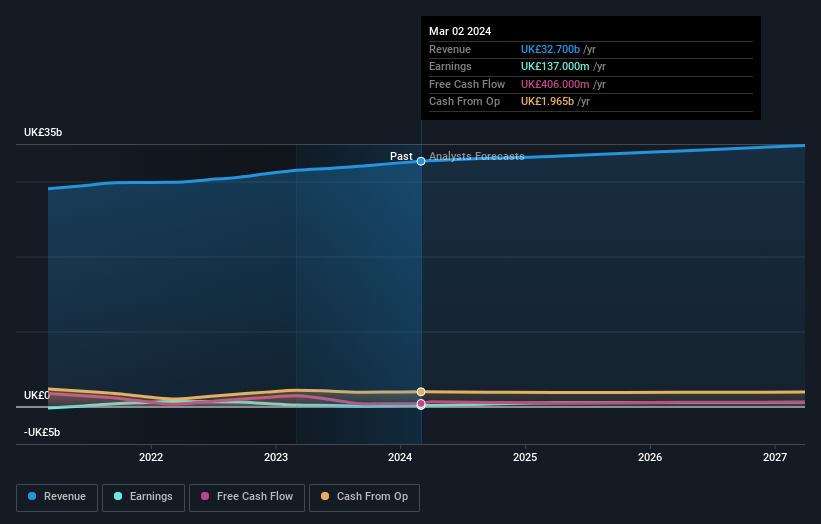The height and width of the screenshot is (524, 821).
Task: Click the 2024 x-axis label
Action: 400,457
